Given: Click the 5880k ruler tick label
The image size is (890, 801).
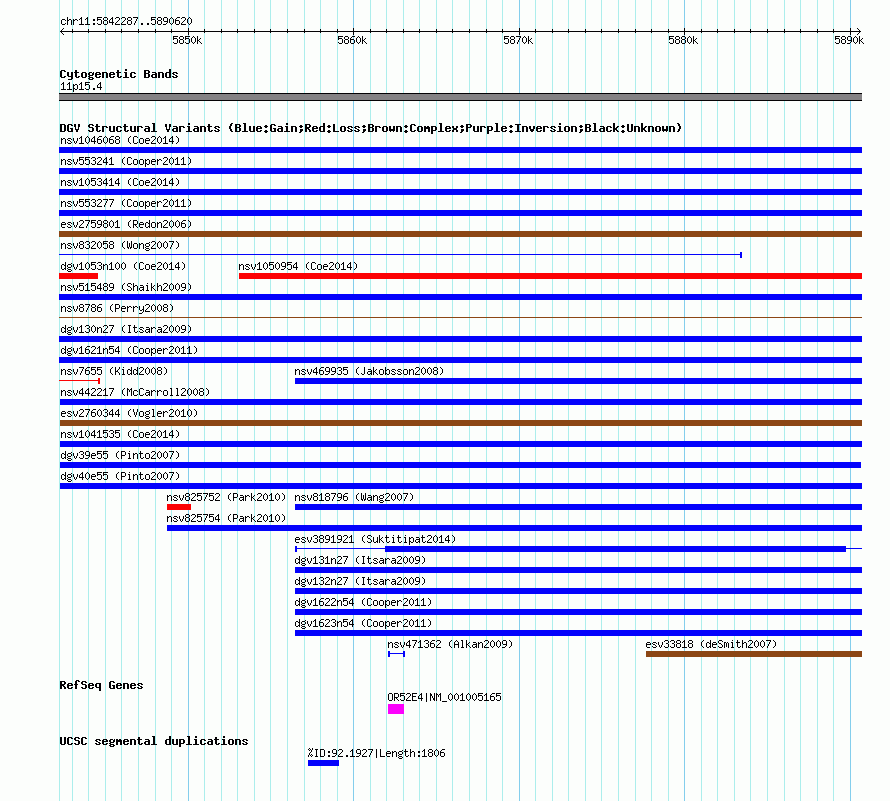Looking at the screenshot, I should tap(683, 40).
